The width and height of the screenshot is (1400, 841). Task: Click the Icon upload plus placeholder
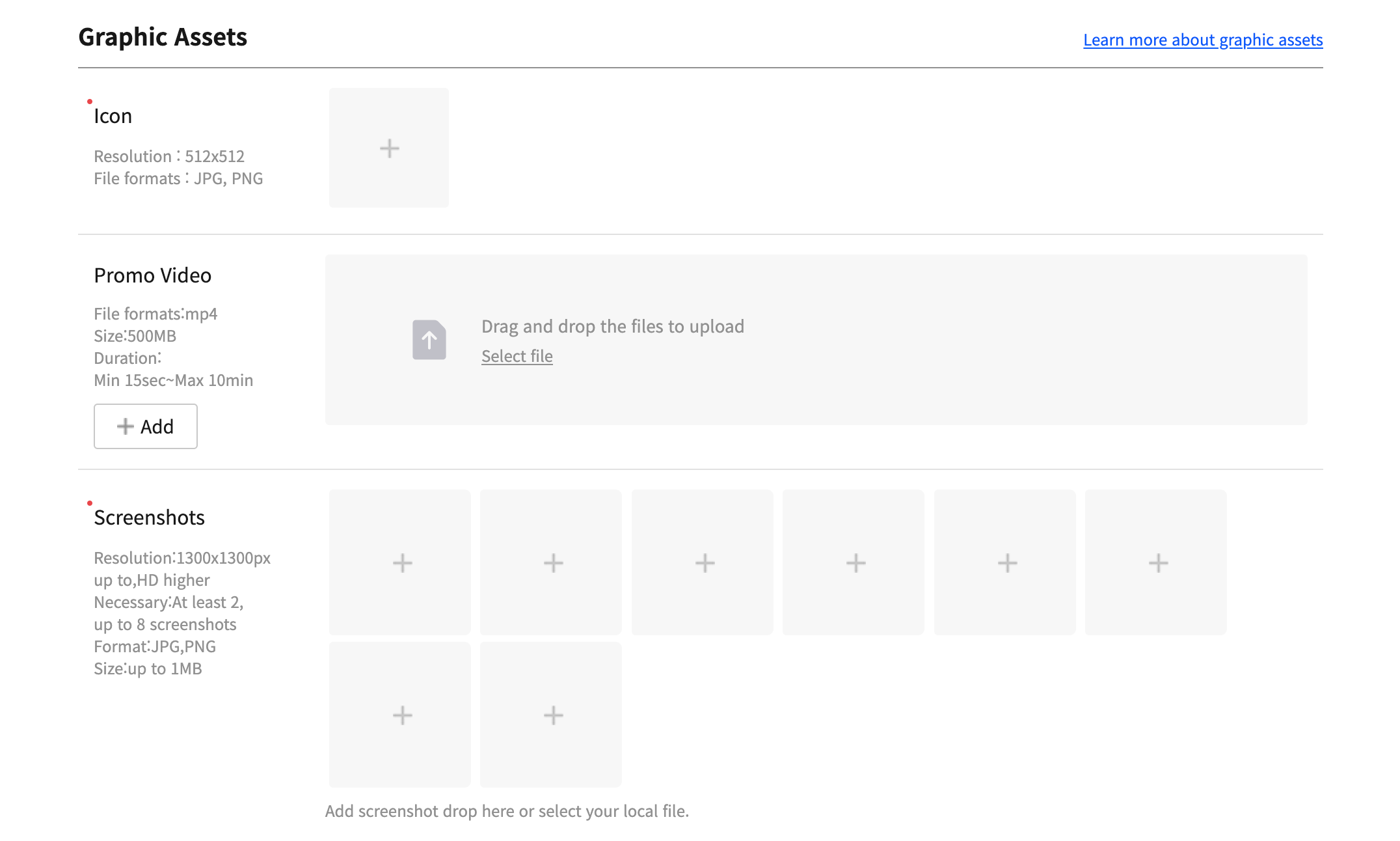pyautogui.click(x=389, y=148)
